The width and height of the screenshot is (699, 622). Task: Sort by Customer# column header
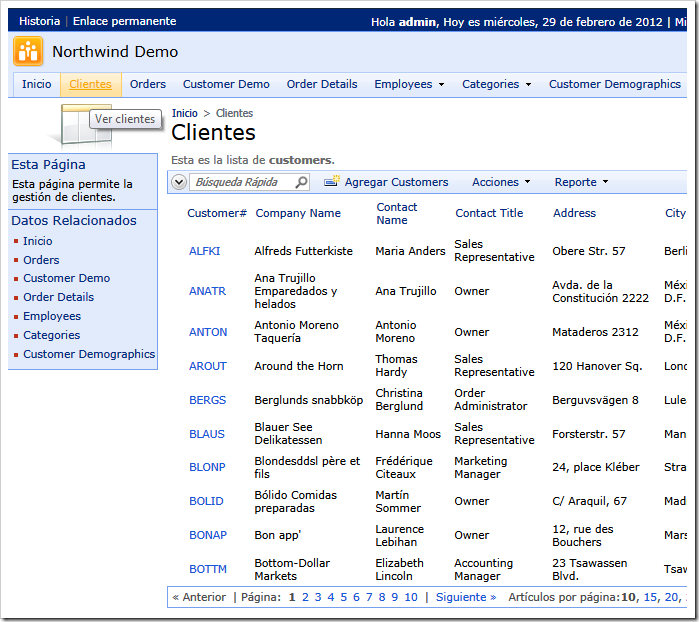pyautogui.click(x=217, y=213)
